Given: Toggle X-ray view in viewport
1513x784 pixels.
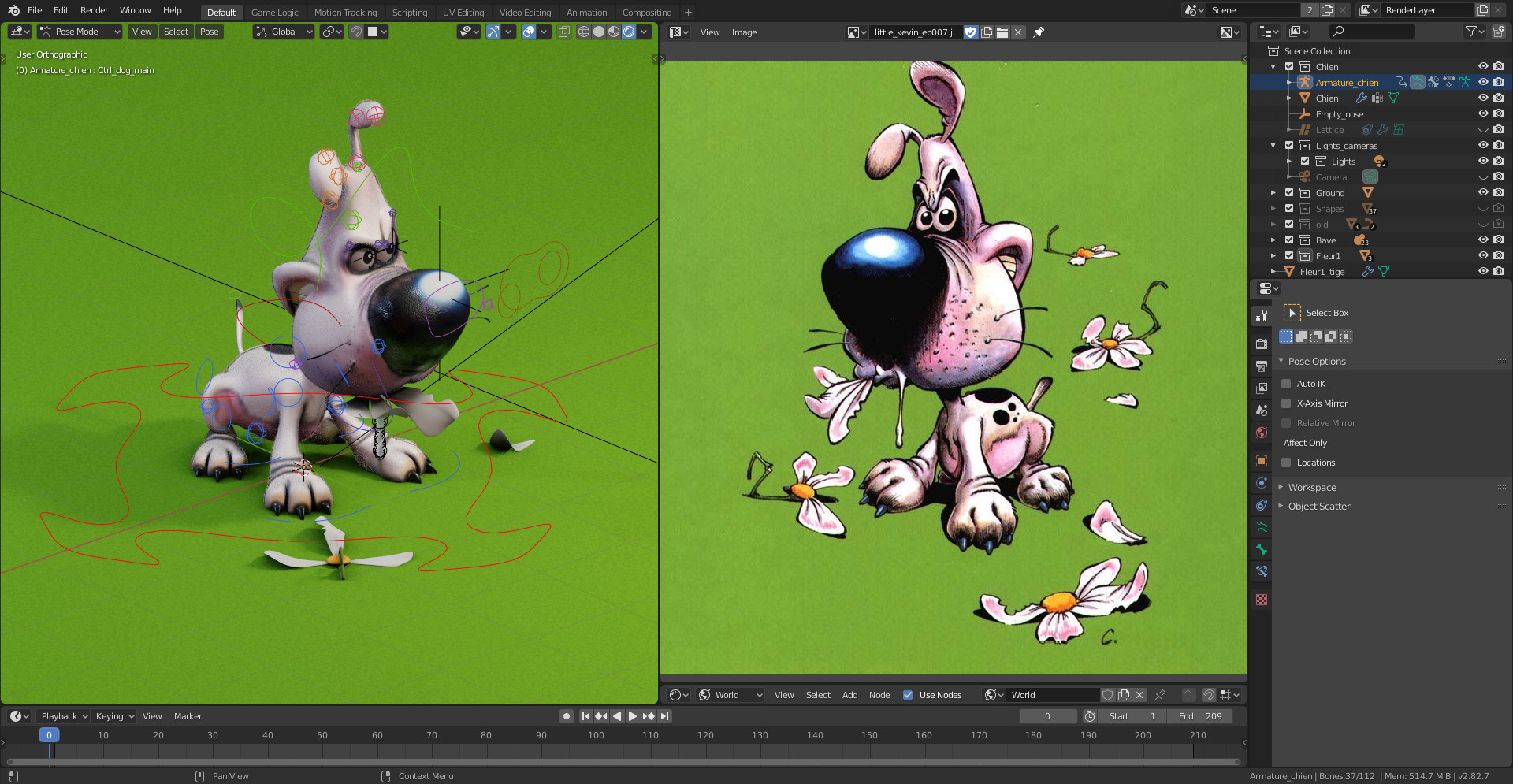Looking at the screenshot, I should coord(563,32).
